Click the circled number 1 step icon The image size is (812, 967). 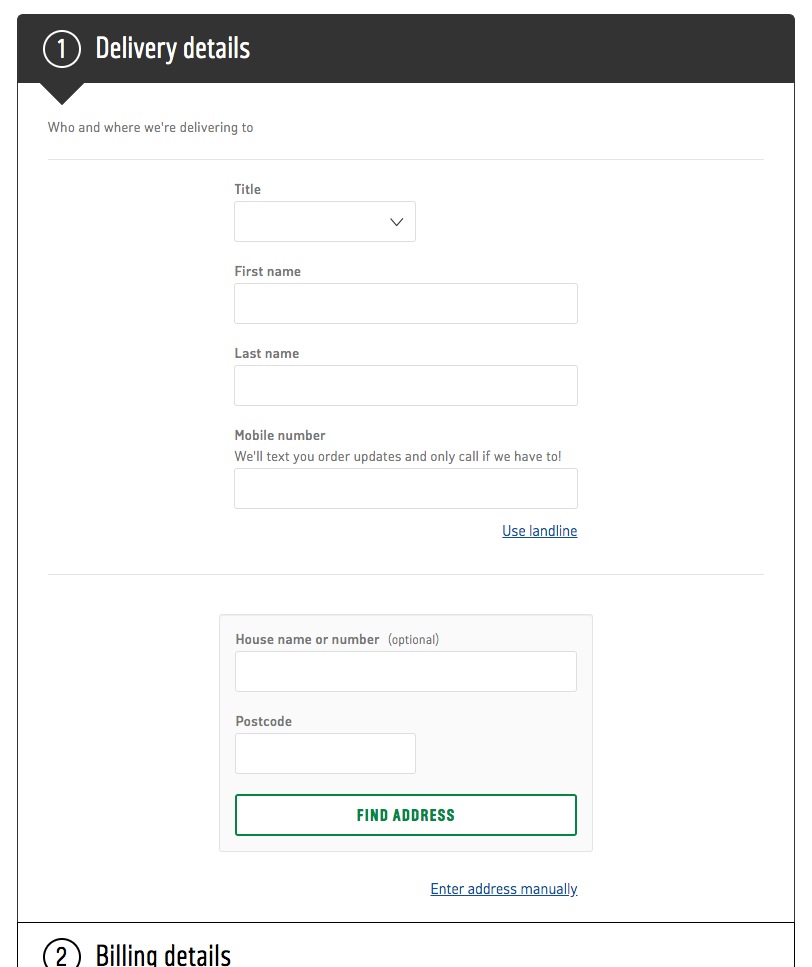pos(62,47)
